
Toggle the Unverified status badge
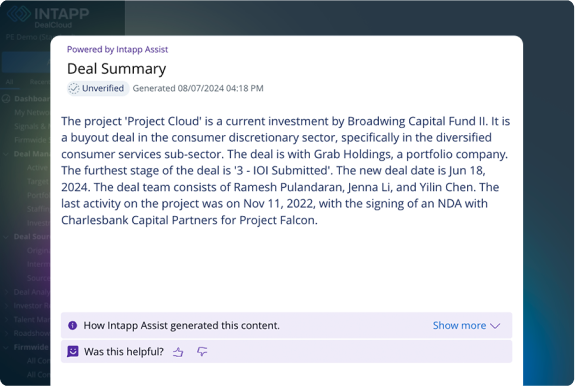pos(98,88)
